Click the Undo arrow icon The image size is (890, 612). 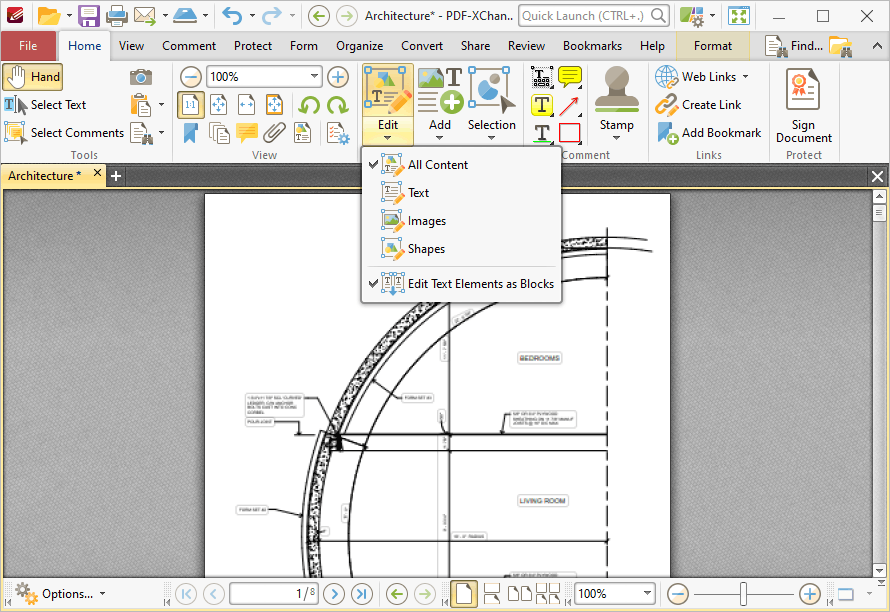(232, 16)
